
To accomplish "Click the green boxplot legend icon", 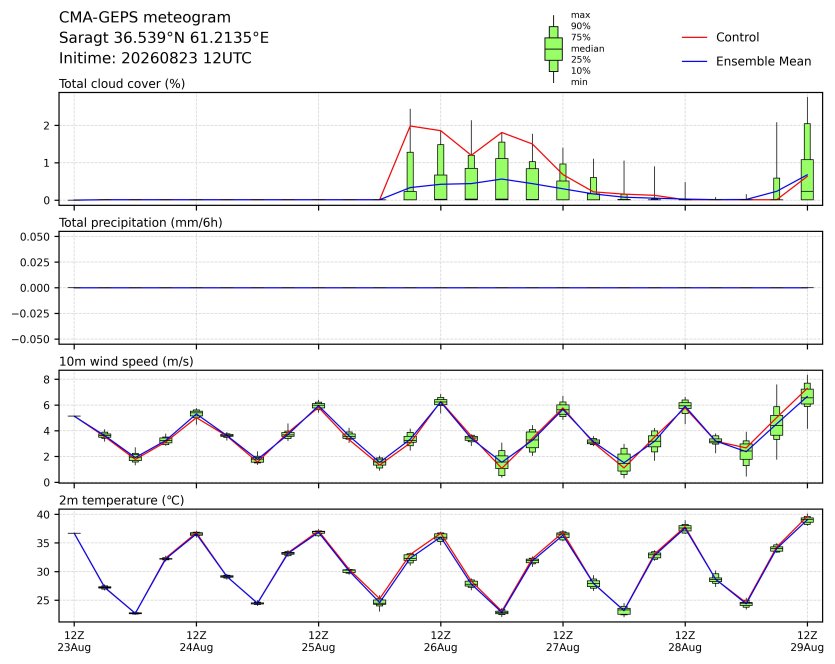I will tap(553, 49).
